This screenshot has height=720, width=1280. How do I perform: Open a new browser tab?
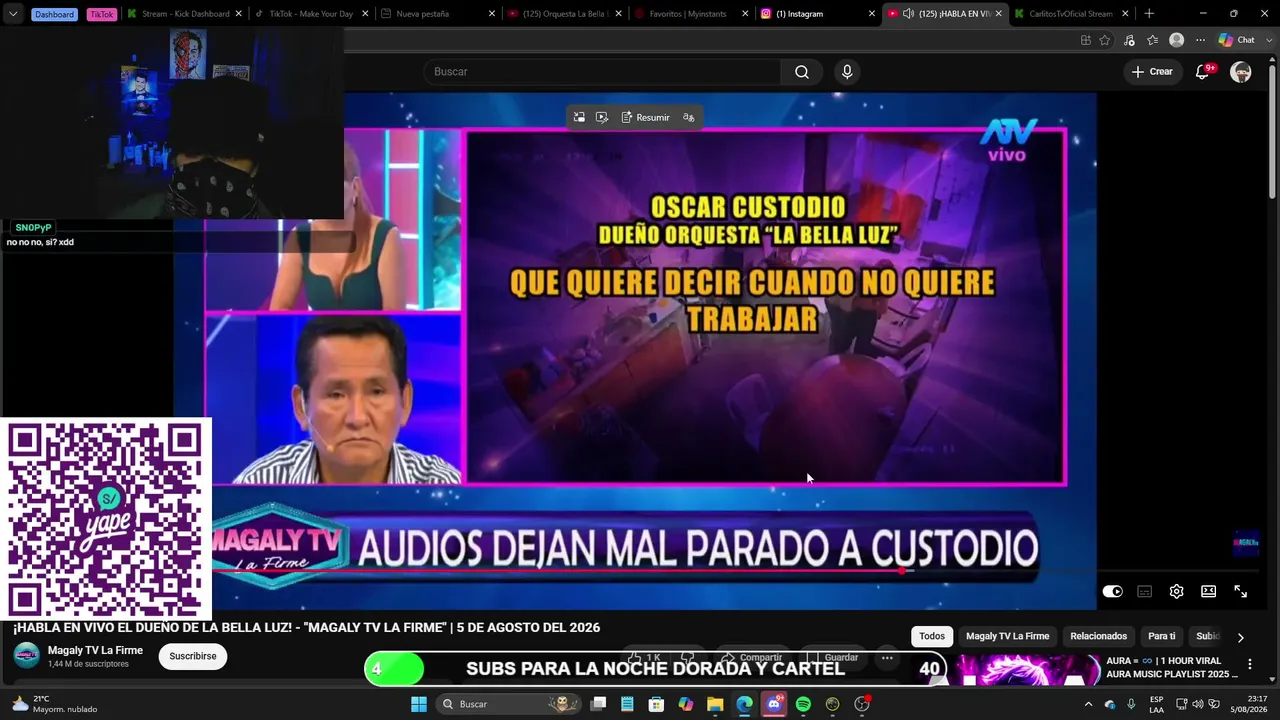tap(1149, 14)
